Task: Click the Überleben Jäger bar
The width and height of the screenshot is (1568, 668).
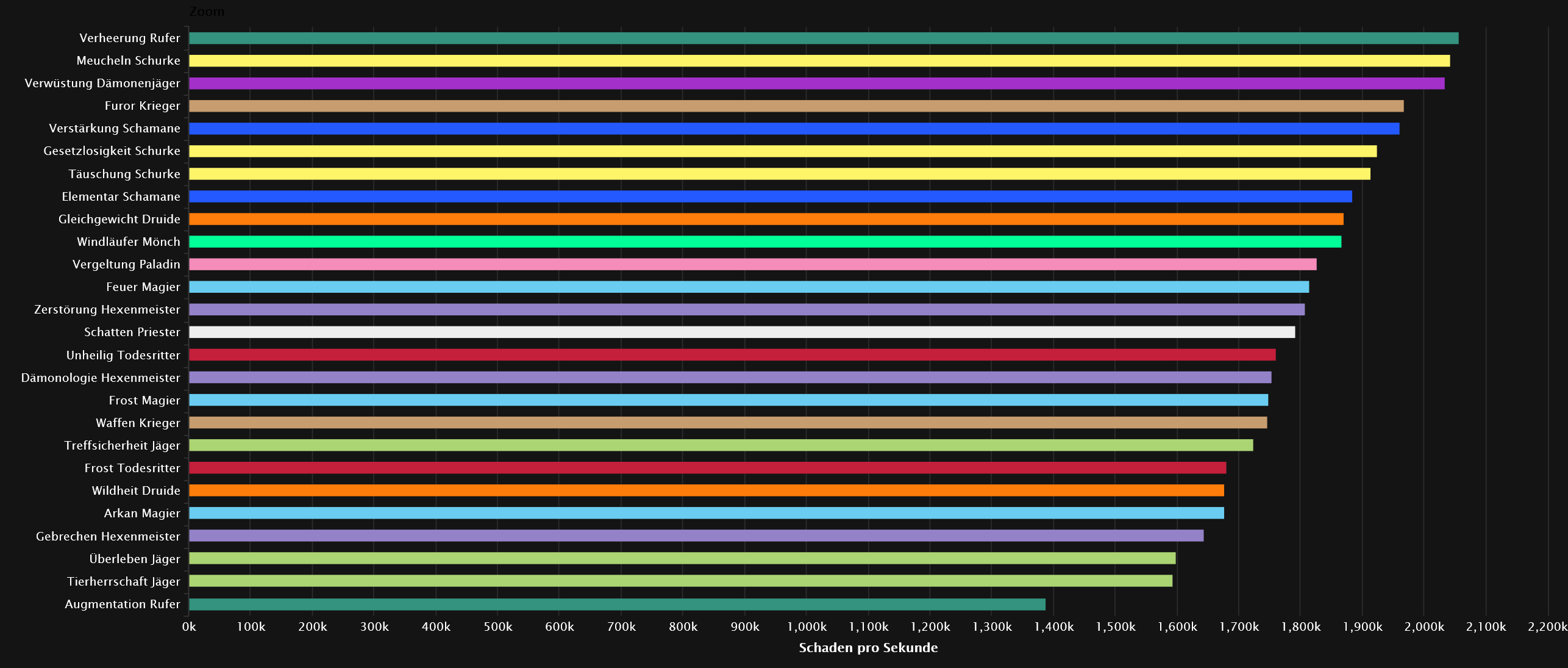Action: [x=682, y=558]
